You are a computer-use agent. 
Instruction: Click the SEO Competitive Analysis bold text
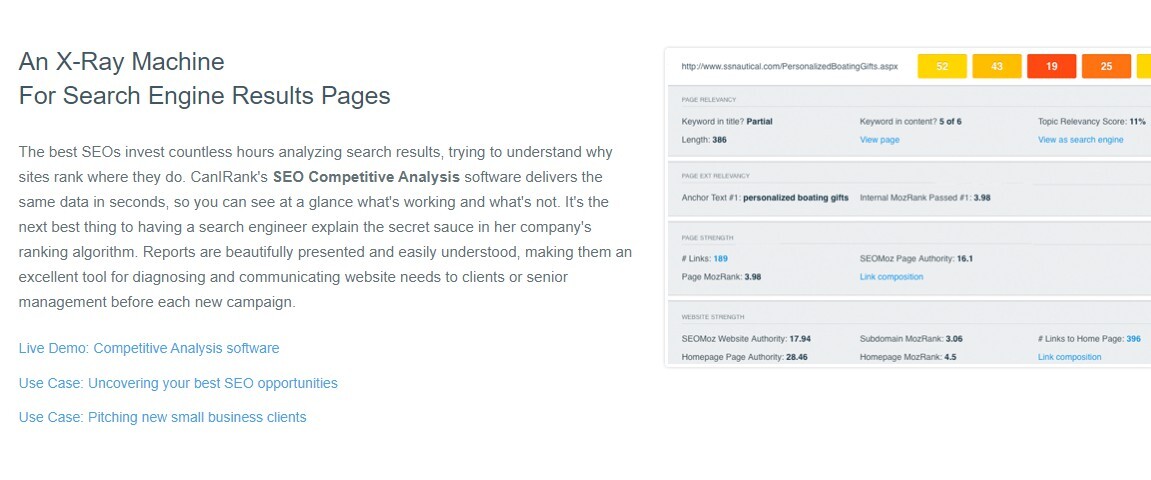click(x=366, y=177)
